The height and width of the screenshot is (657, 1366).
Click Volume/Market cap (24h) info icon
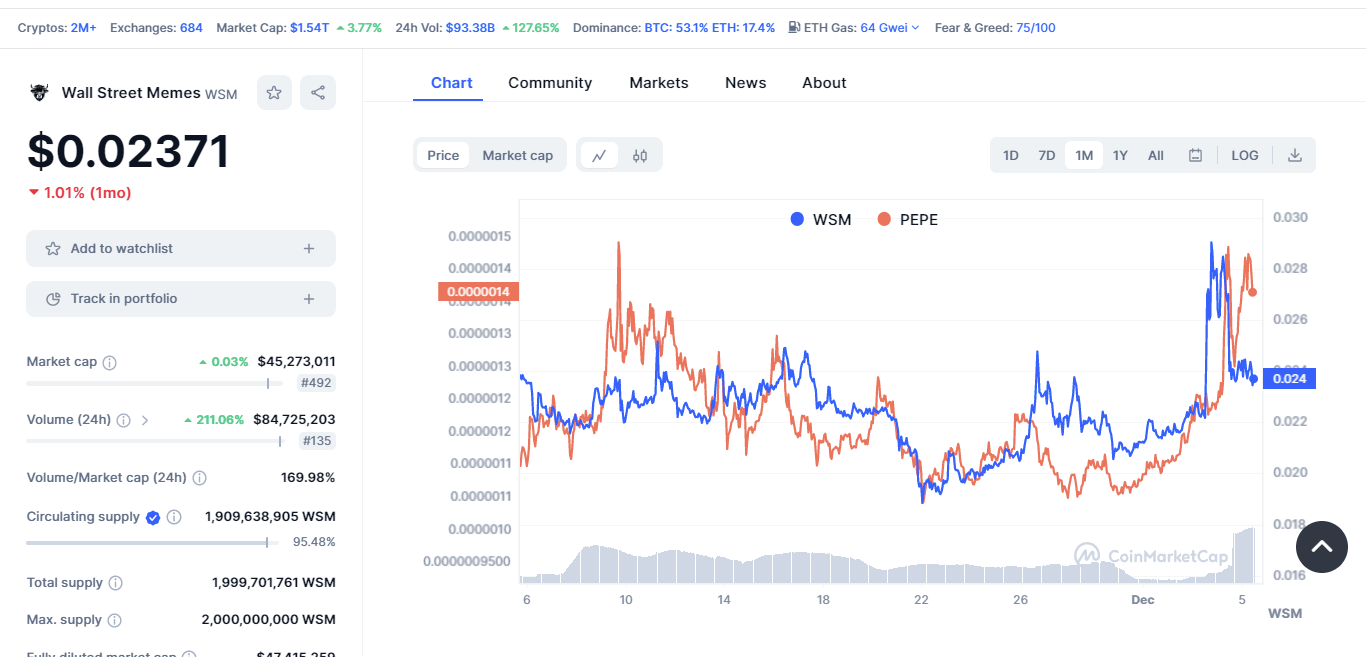[199, 478]
